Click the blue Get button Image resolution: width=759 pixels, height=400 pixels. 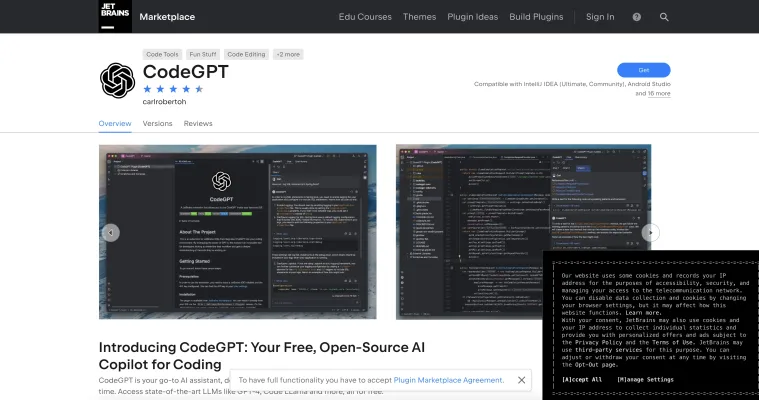(x=643, y=70)
